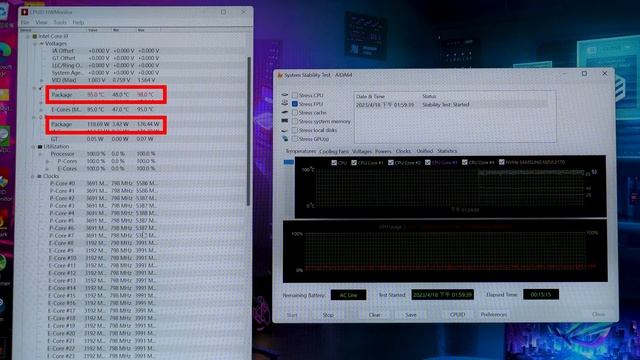This screenshot has height=360, width=640.
Task: Click the Utilization section icon
Action: [40, 147]
